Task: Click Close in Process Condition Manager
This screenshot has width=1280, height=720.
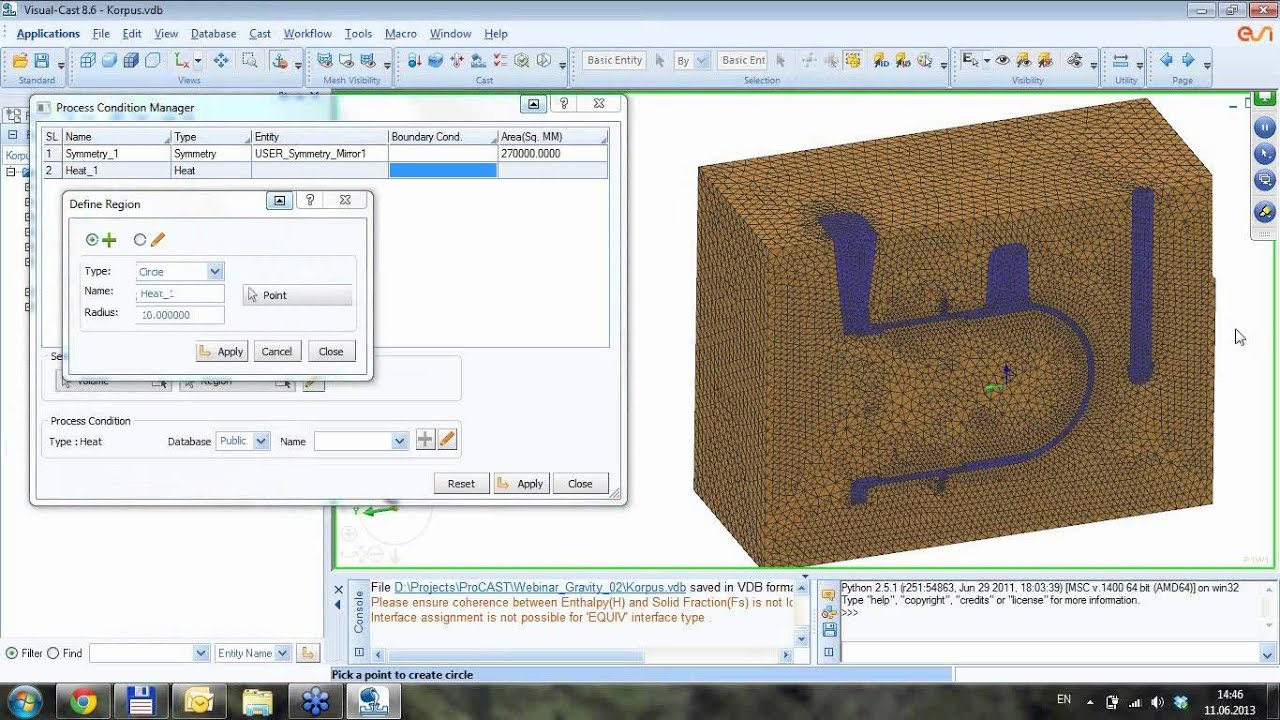Action: point(580,483)
